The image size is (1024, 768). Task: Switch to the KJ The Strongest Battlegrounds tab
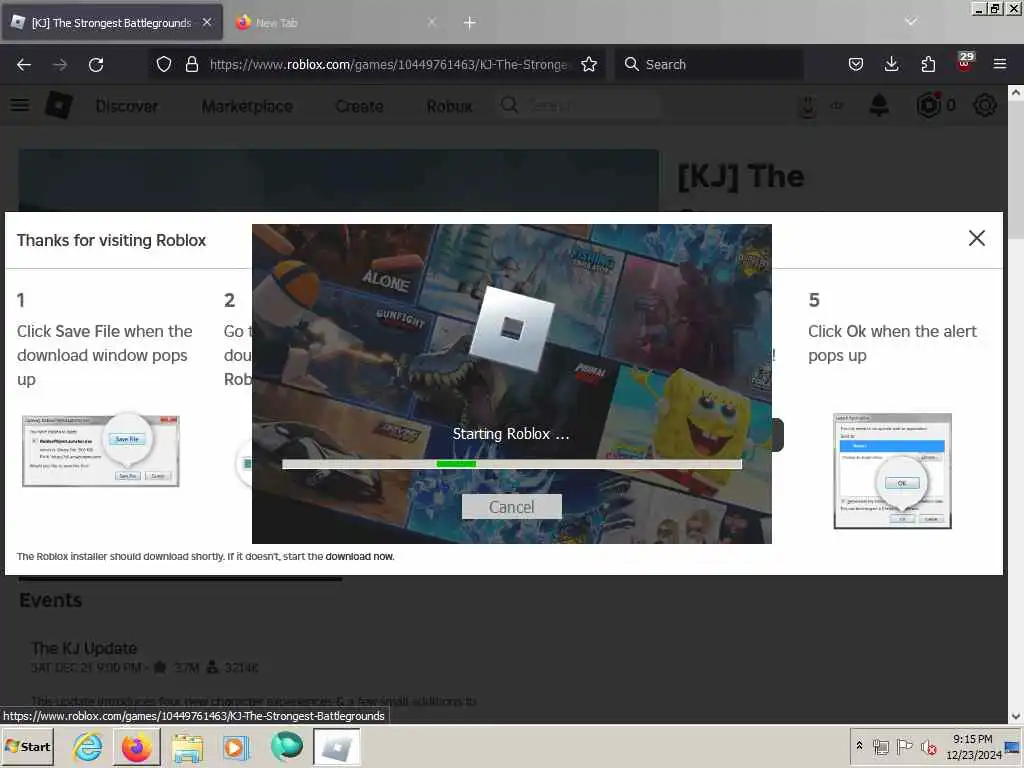point(112,23)
